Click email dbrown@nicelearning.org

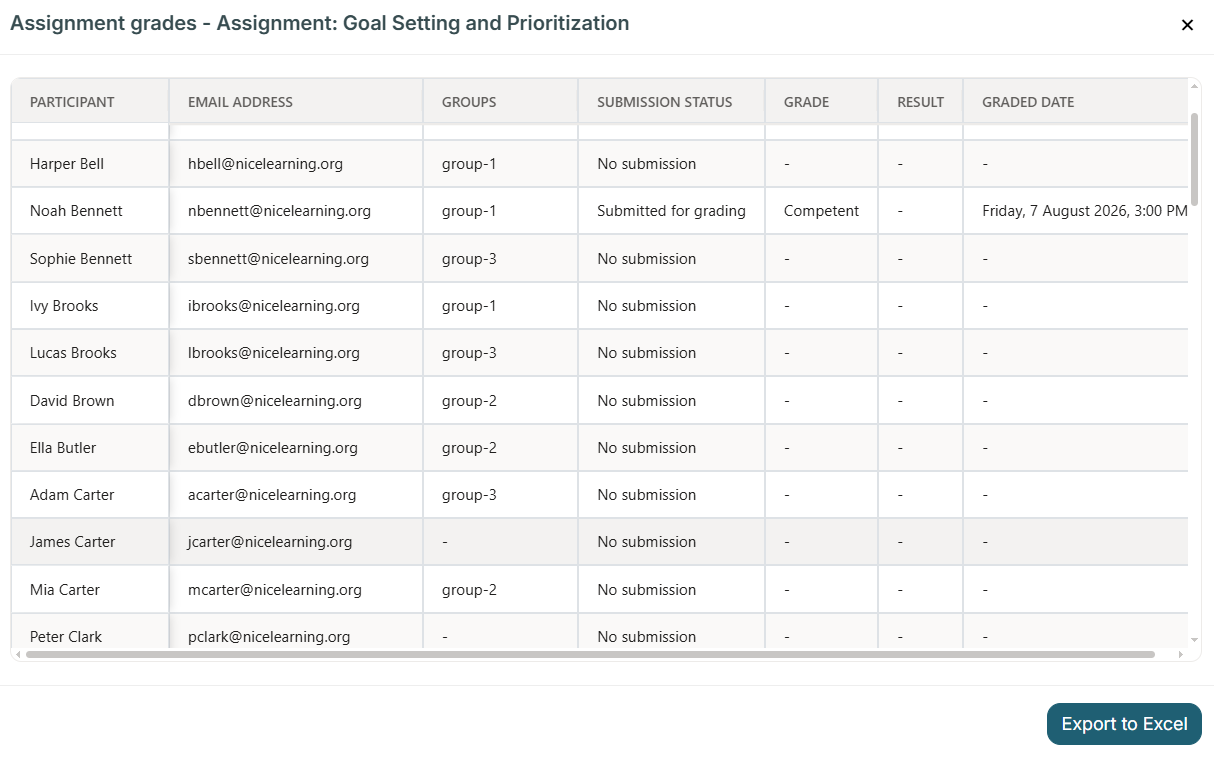275,401
